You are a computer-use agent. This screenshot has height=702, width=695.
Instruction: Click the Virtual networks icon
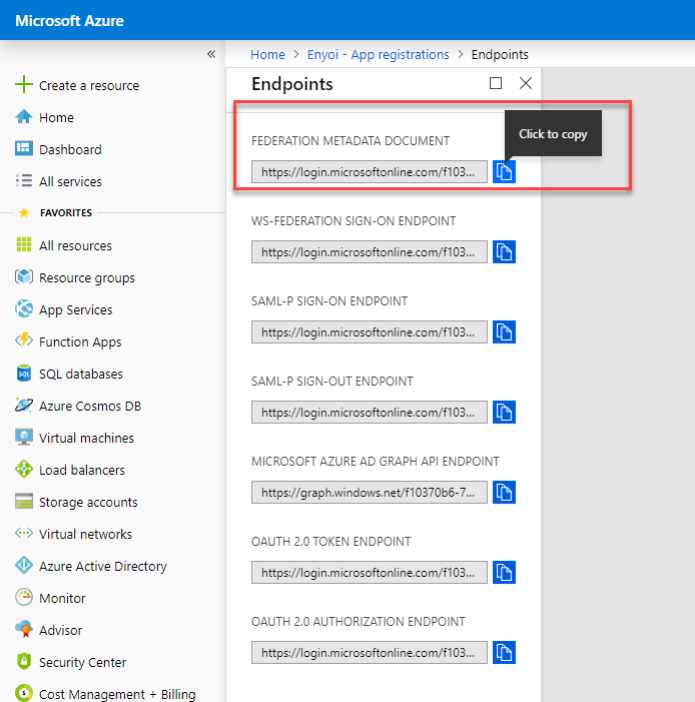[x=24, y=533]
